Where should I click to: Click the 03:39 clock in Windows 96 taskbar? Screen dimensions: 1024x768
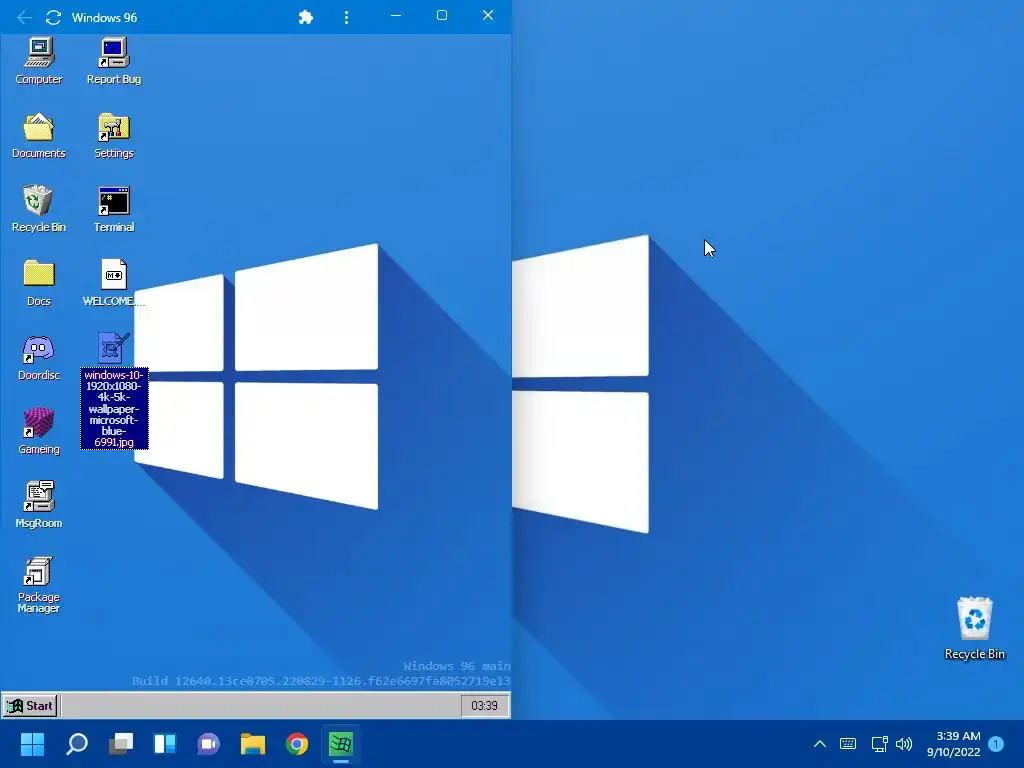click(x=484, y=706)
